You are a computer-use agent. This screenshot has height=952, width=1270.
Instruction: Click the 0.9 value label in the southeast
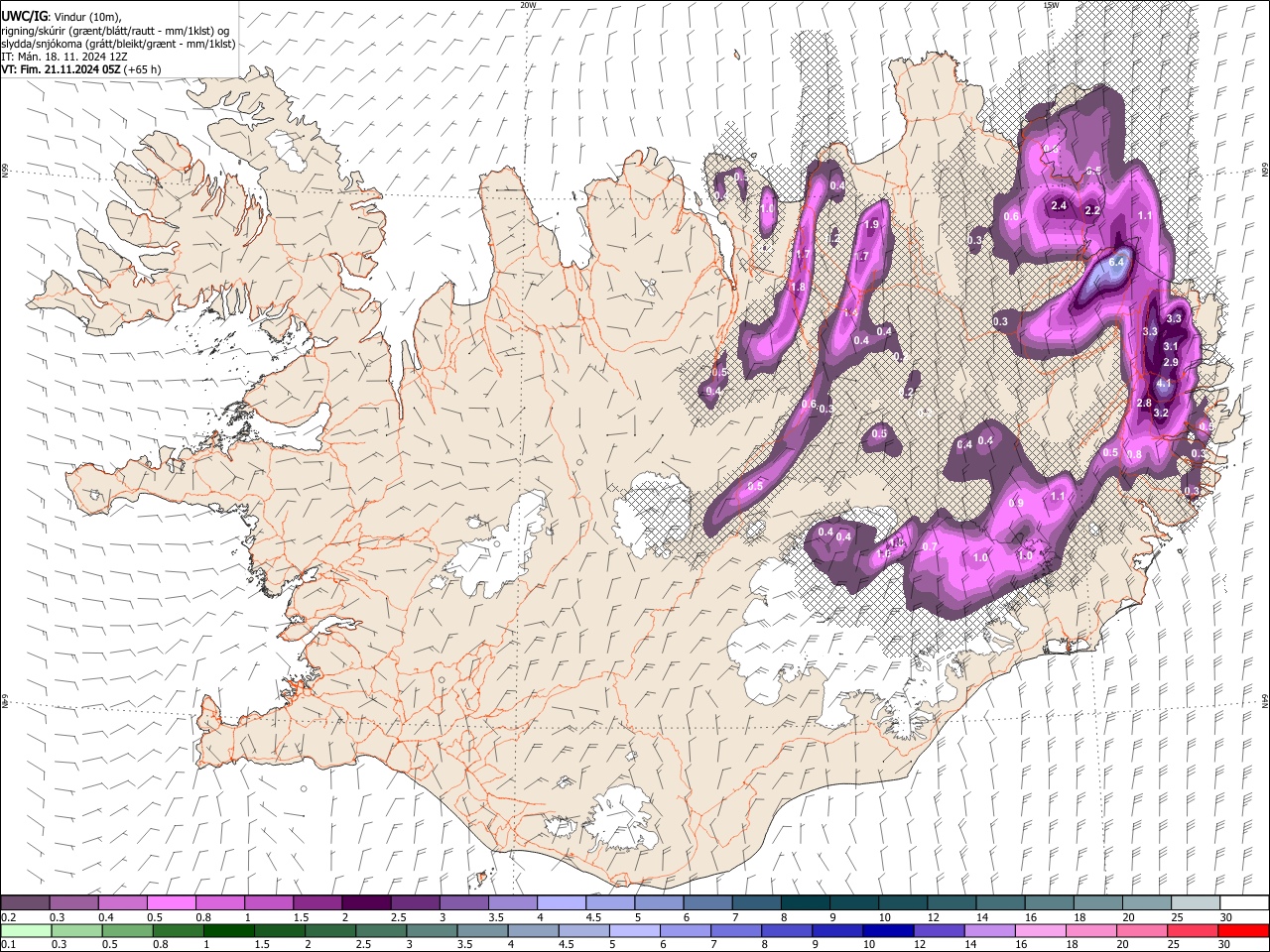click(1016, 504)
